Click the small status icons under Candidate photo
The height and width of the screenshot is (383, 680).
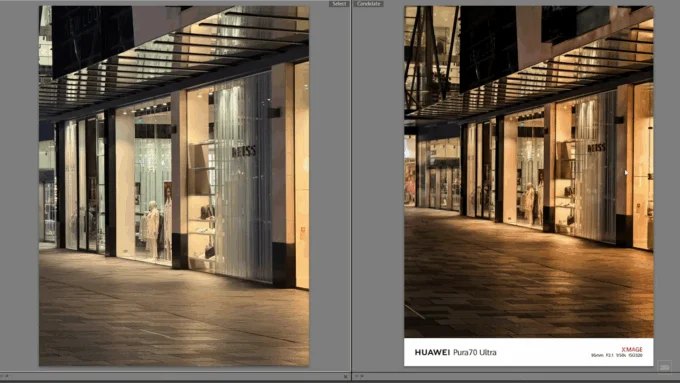click(360, 376)
